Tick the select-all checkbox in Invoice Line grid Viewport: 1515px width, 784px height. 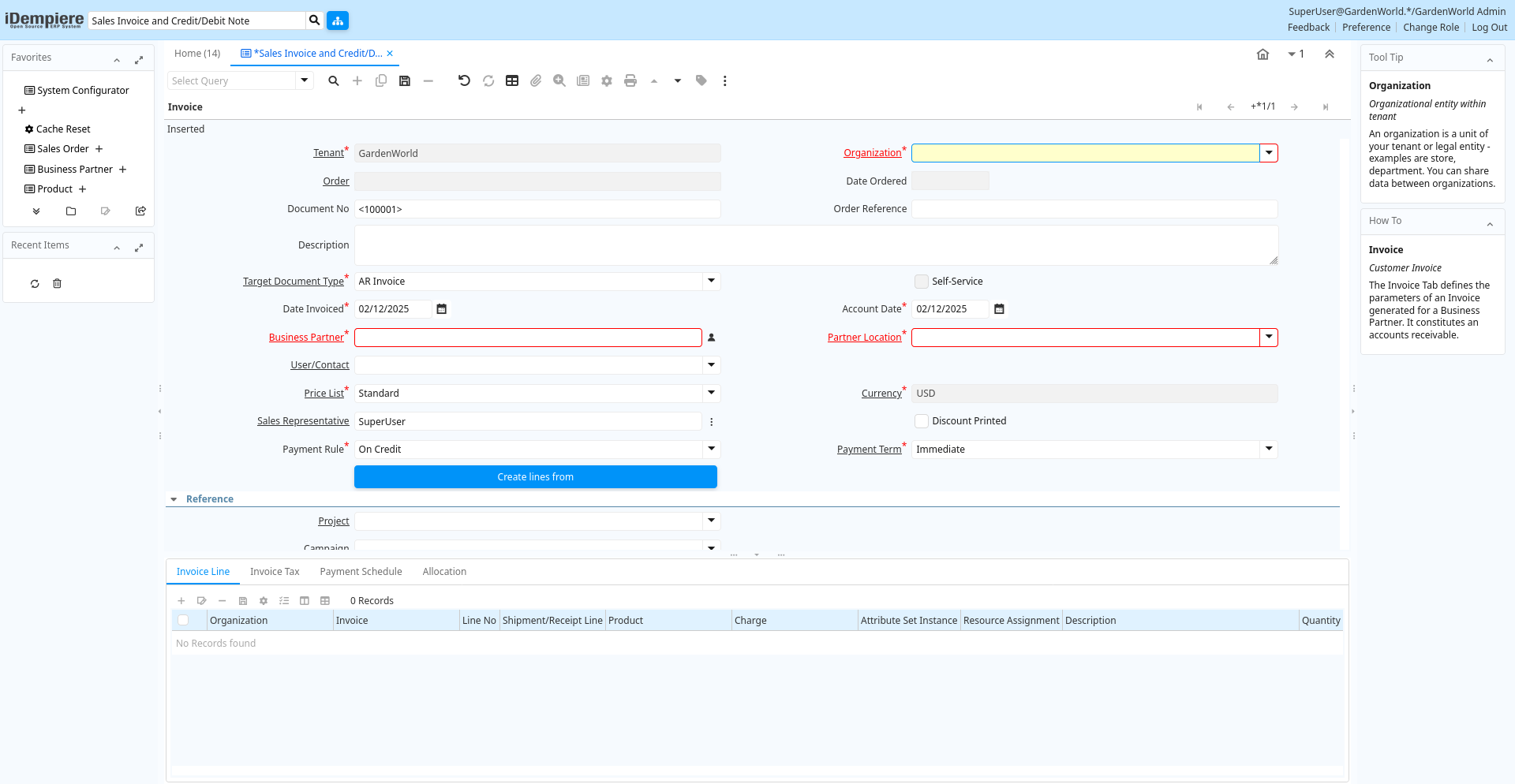[183, 621]
